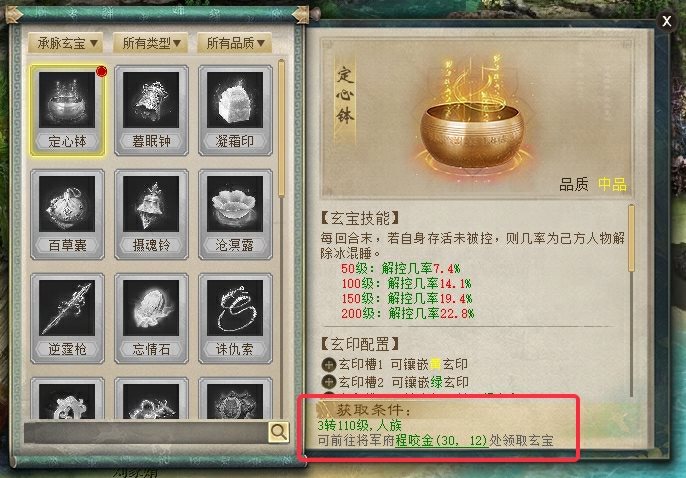Pick the 忘情石 stone icon
686x478 pixels.
tap(151, 318)
